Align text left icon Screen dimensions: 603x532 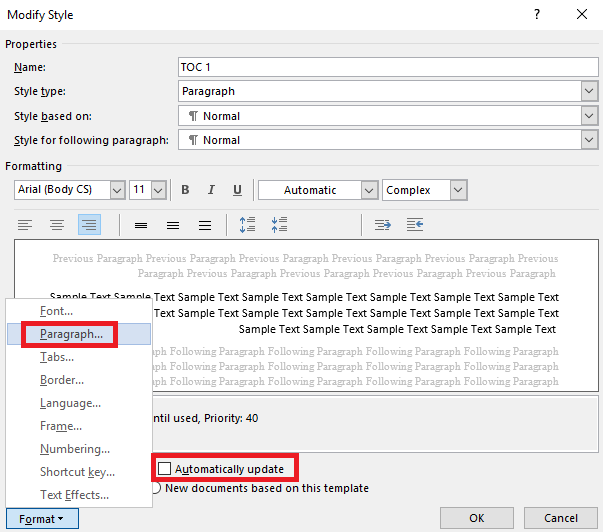25,225
